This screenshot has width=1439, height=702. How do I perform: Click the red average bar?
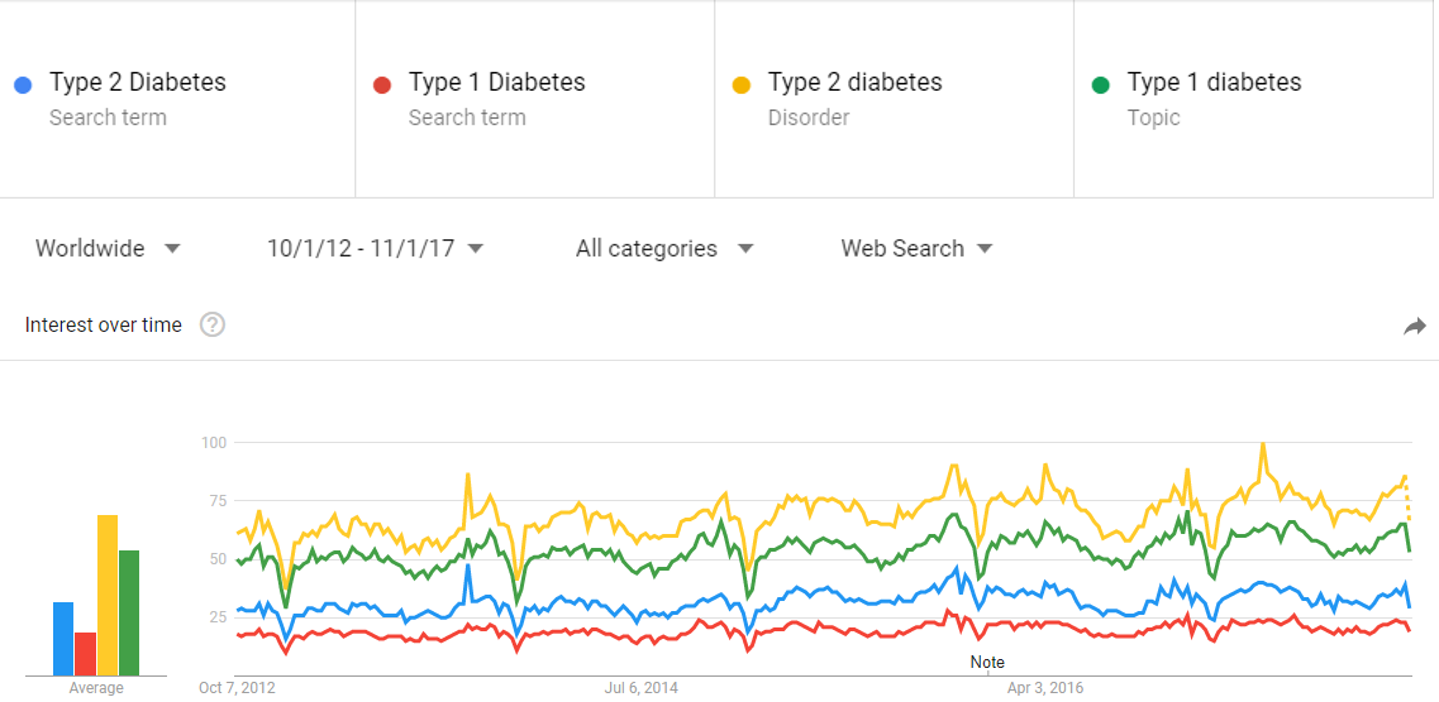85,654
